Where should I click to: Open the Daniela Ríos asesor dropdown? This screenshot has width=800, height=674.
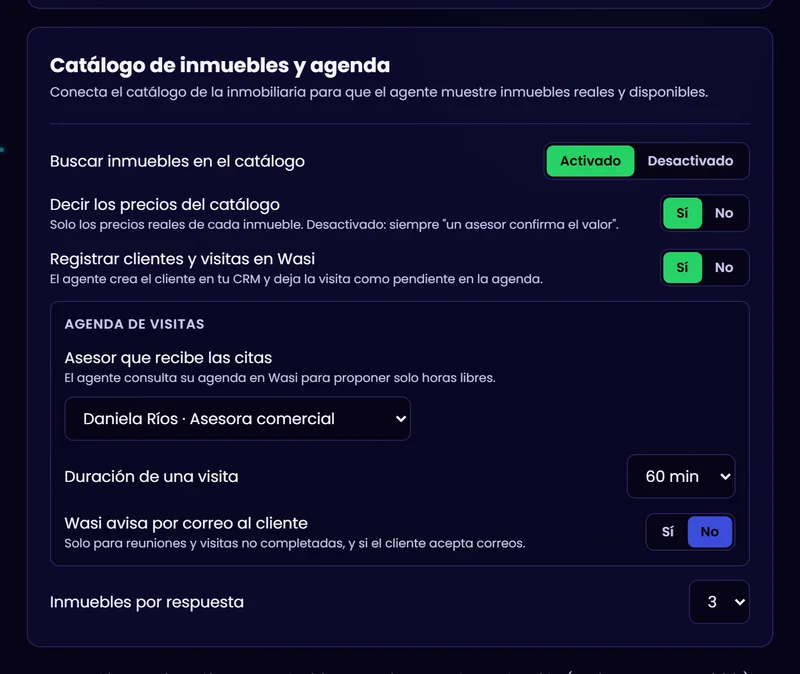[238, 419]
